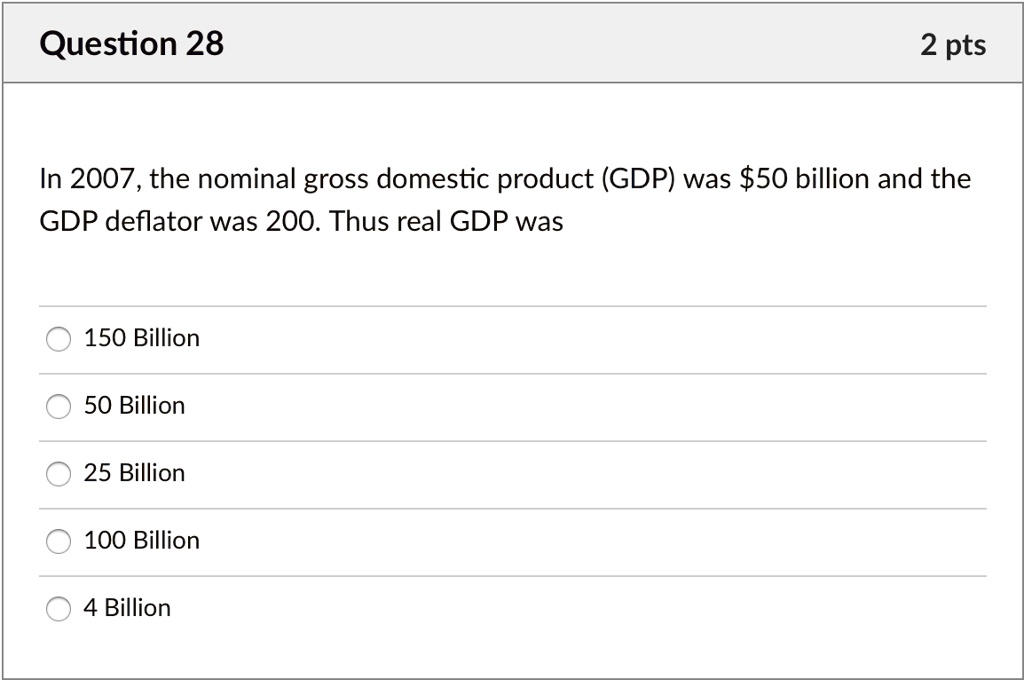The height and width of the screenshot is (680, 1024).
Task: Click the answer label 50 Billion
Action: [x=134, y=406]
